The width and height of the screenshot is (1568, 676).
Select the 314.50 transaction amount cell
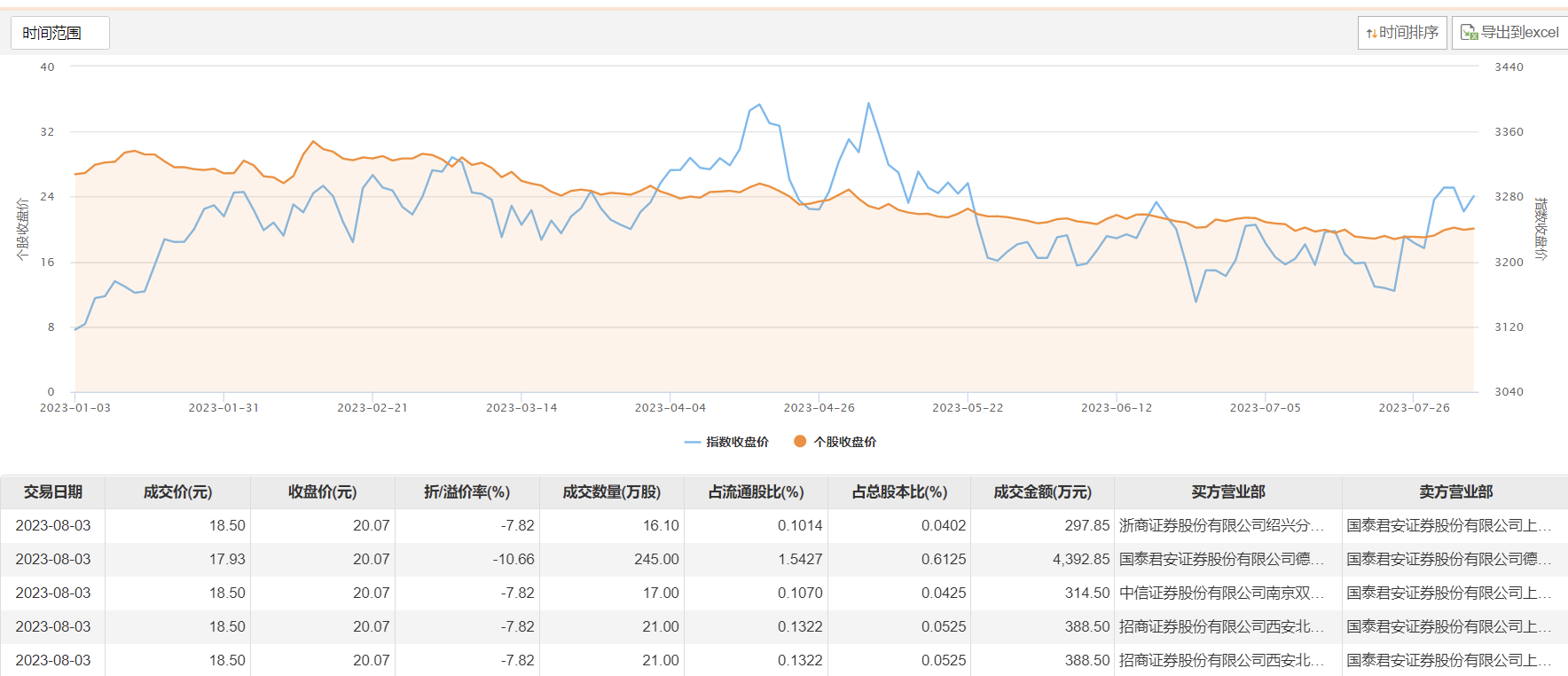click(x=1043, y=593)
